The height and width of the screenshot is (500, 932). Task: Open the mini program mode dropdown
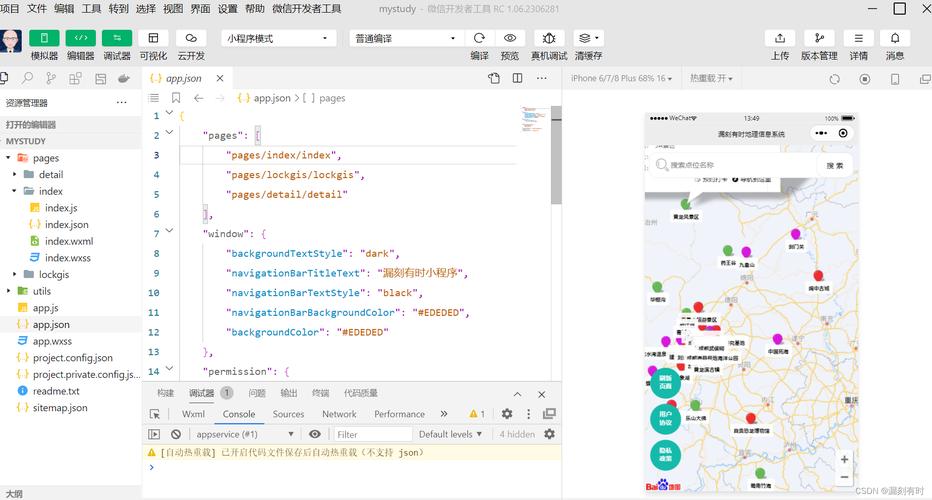[x=278, y=38]
